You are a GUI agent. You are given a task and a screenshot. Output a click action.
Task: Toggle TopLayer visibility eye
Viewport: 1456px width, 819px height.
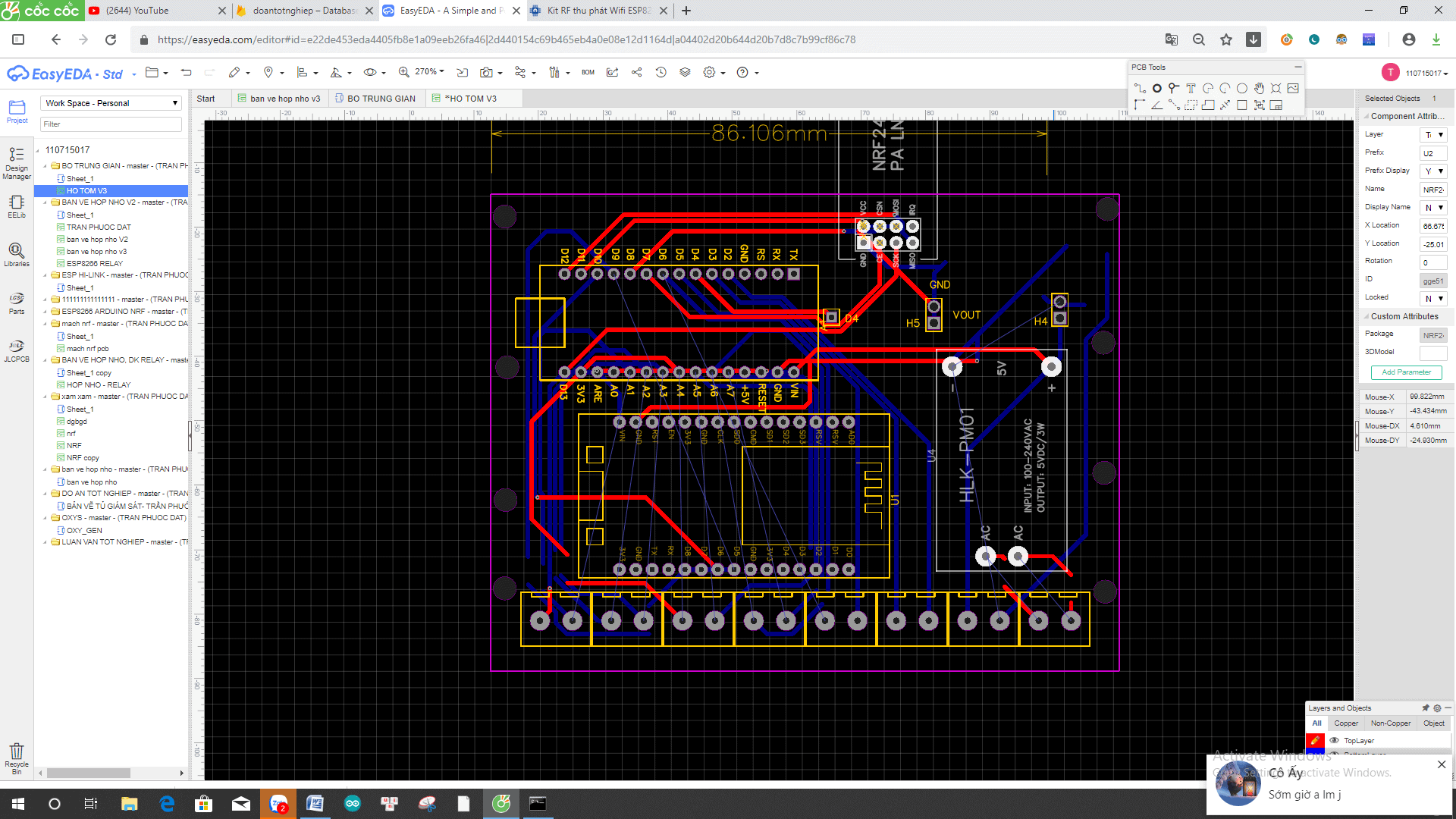pyautogui.click(x=1334, y=741)
